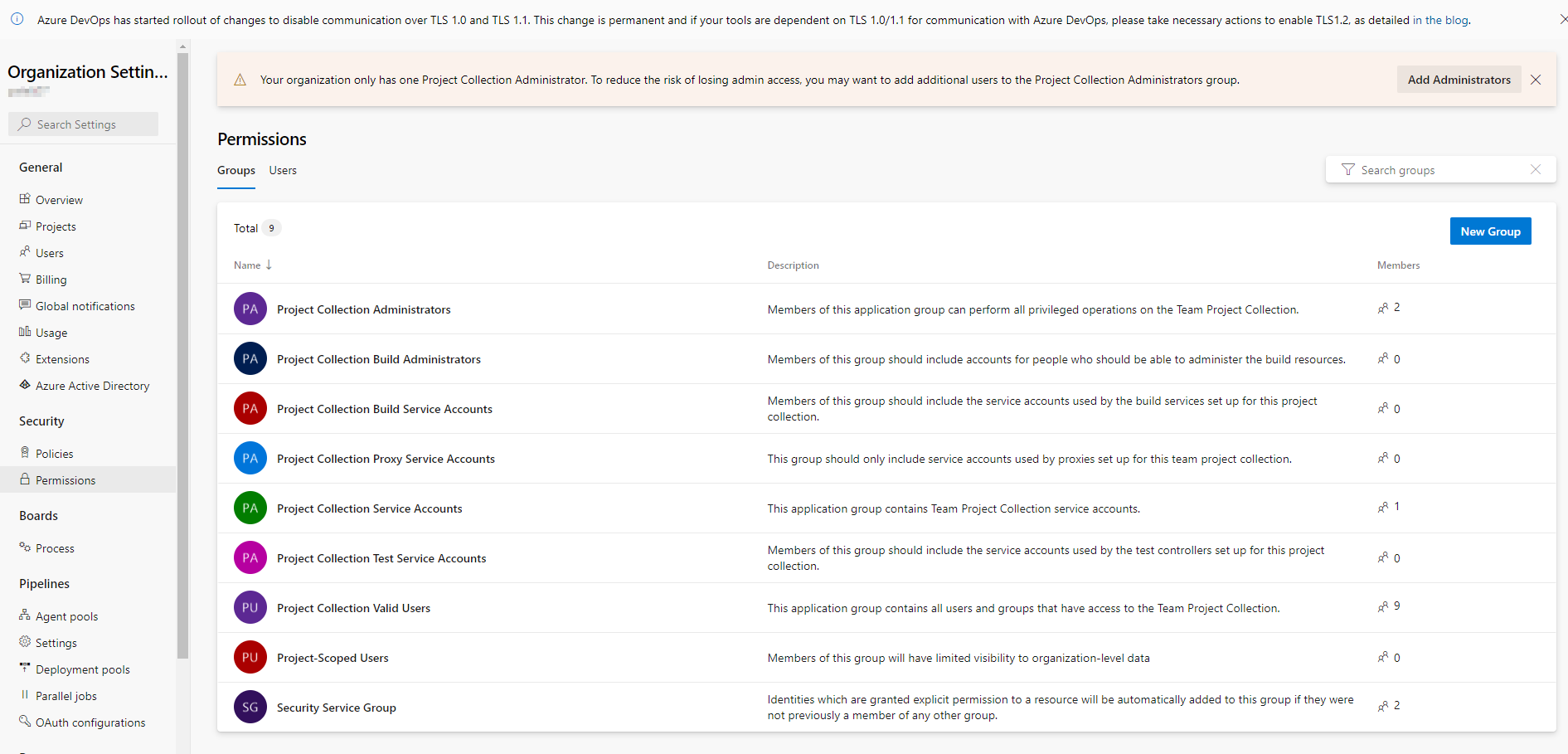The image size is (1568, 754).
Task: Click the Project Collection Proxy Service Accounts avatar
Action: [x=250, y=458]
